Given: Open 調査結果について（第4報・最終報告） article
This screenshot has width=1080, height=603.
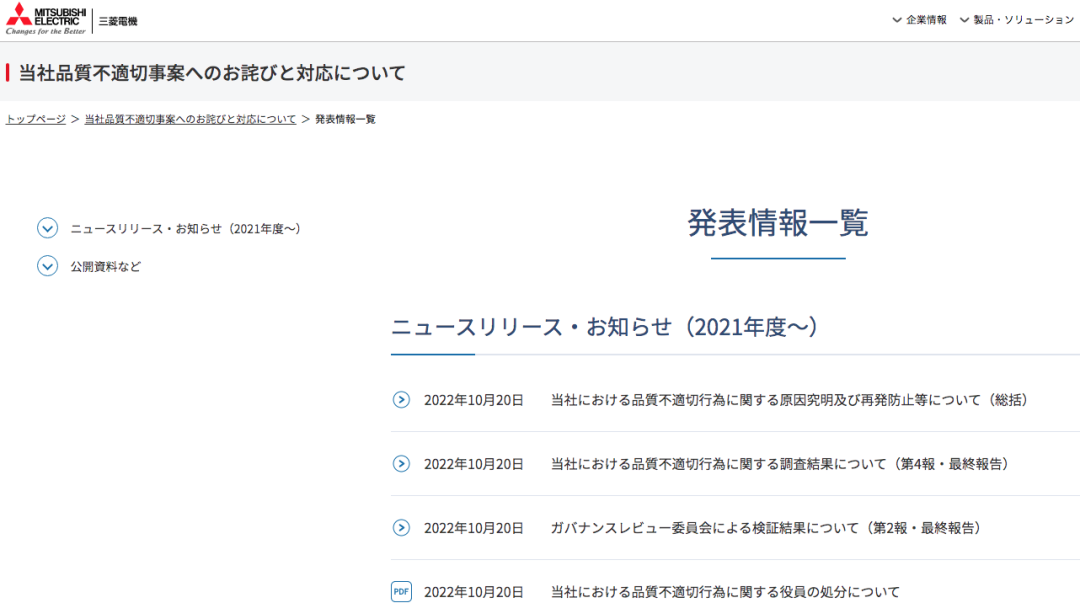Looking at the screenshot, I should tap(780, 464).
